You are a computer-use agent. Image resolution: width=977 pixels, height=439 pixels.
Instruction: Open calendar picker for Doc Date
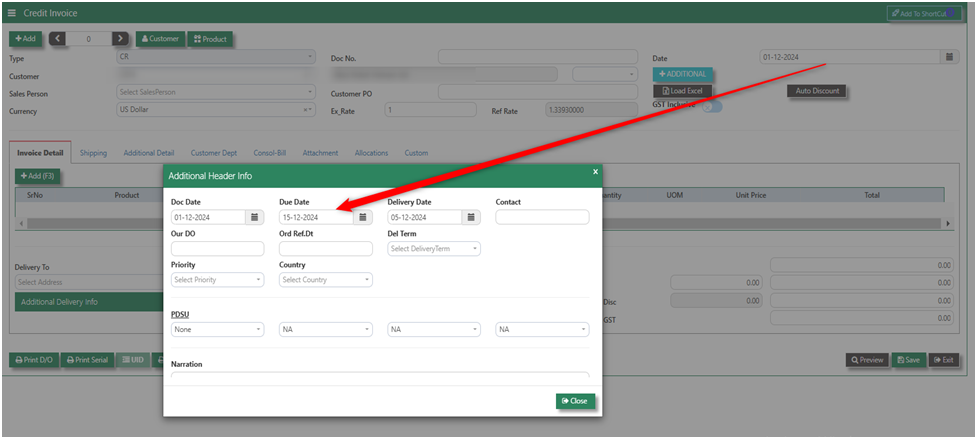(255, 217)
